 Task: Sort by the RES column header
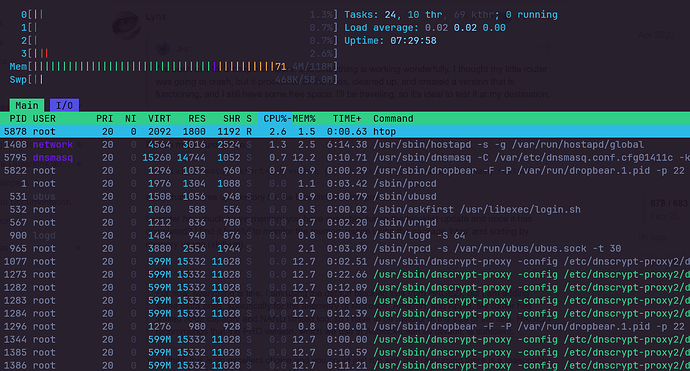point(197,119)
